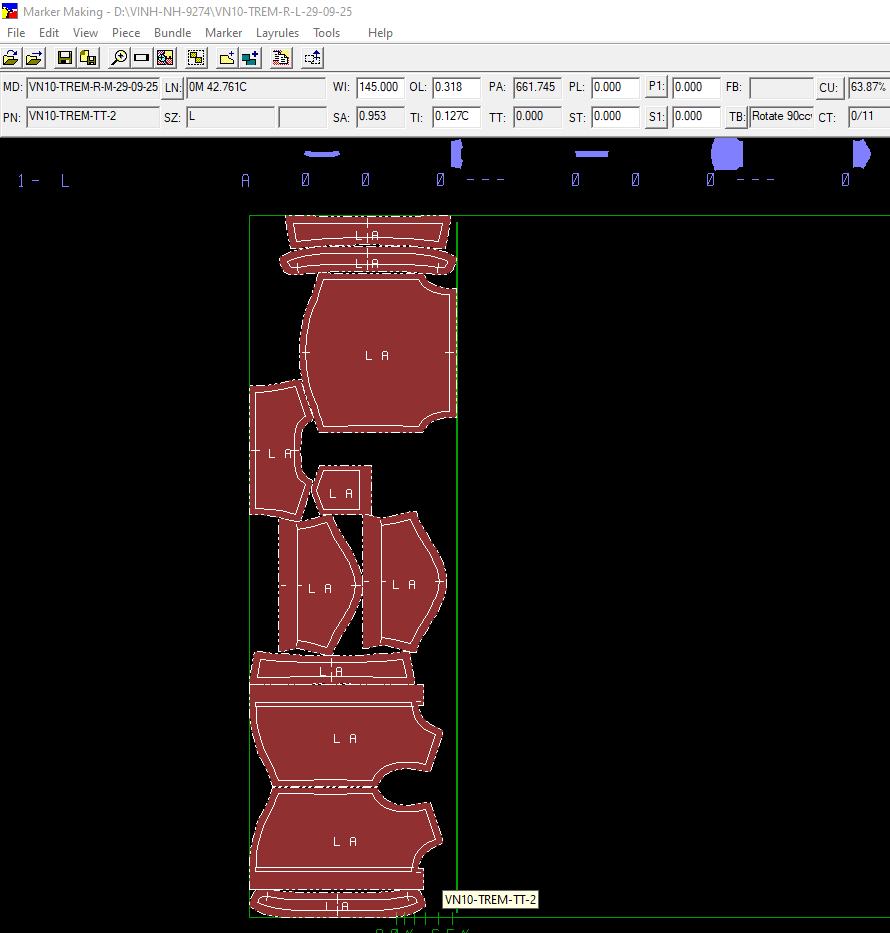Toggle the CU utilization button
The height and width of the screenshot is (933, 890).
tap(828, 88)
